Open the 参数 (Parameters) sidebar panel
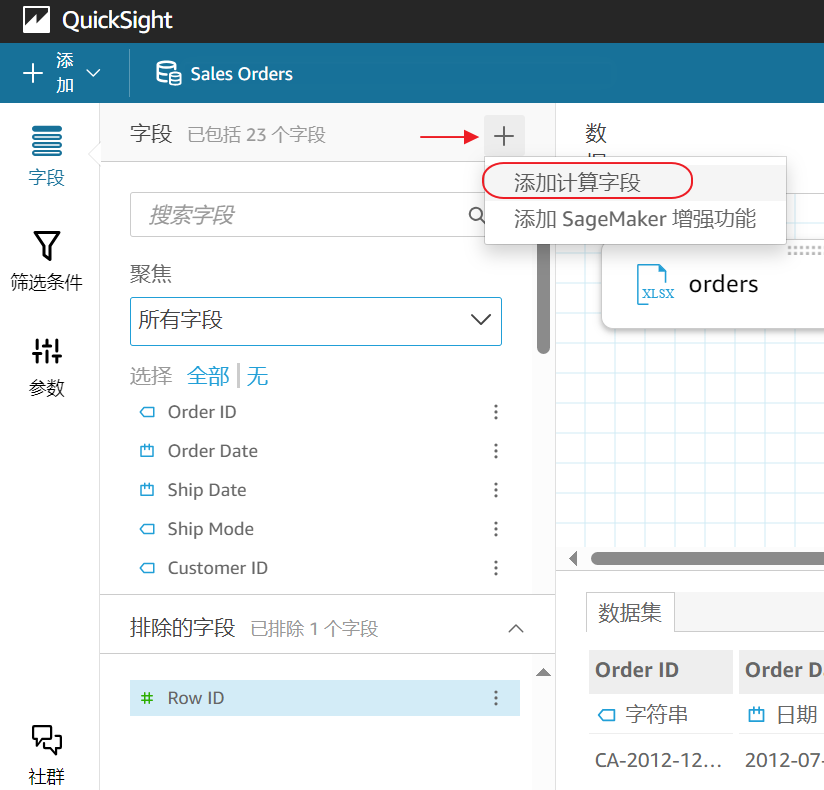Viewport: 824px width, 790px height. tap(47, 366)
